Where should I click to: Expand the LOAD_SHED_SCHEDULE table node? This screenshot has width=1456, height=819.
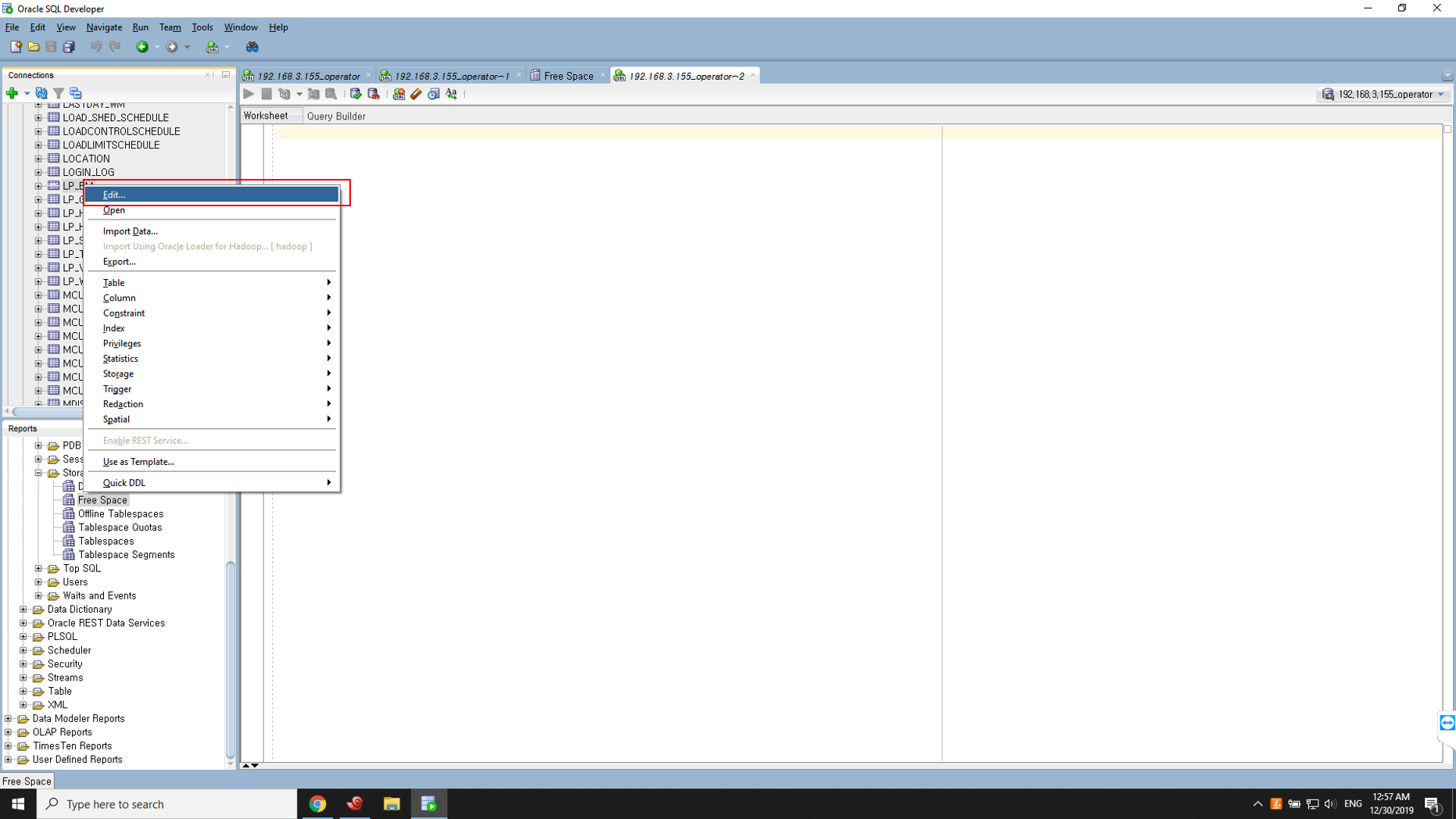38,118
